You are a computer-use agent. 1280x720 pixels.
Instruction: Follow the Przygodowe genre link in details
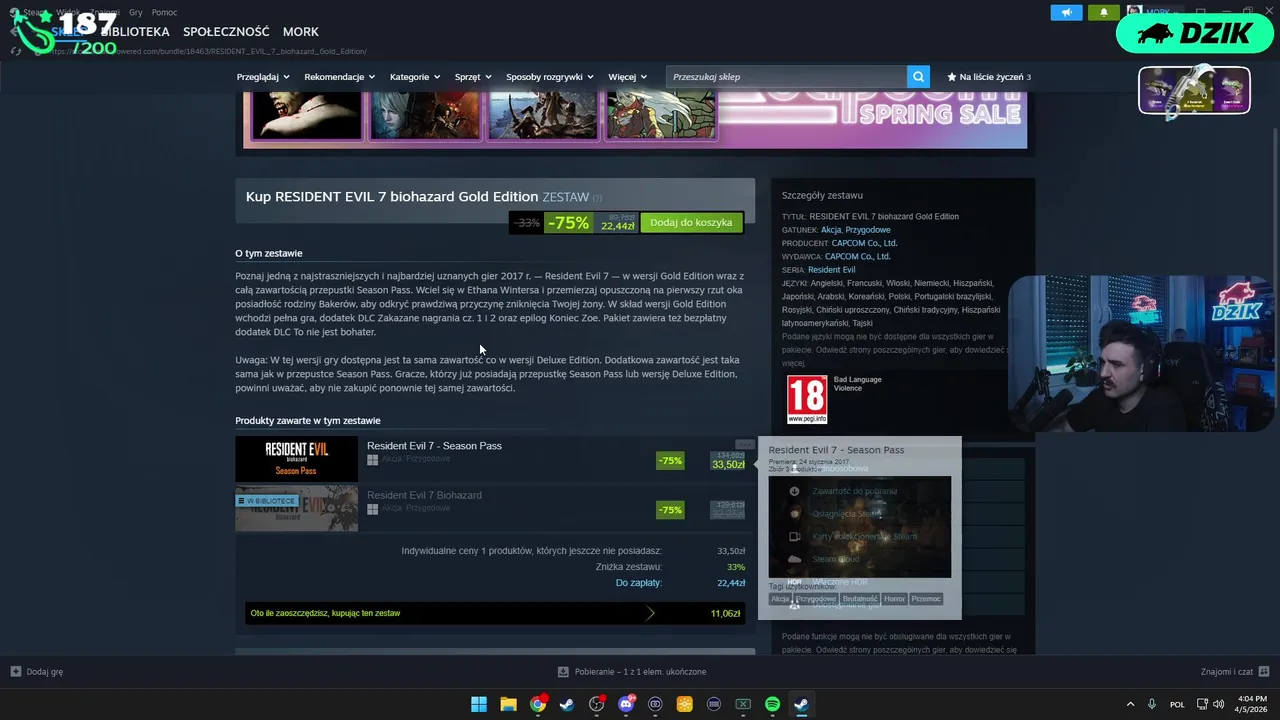(868, 230)
